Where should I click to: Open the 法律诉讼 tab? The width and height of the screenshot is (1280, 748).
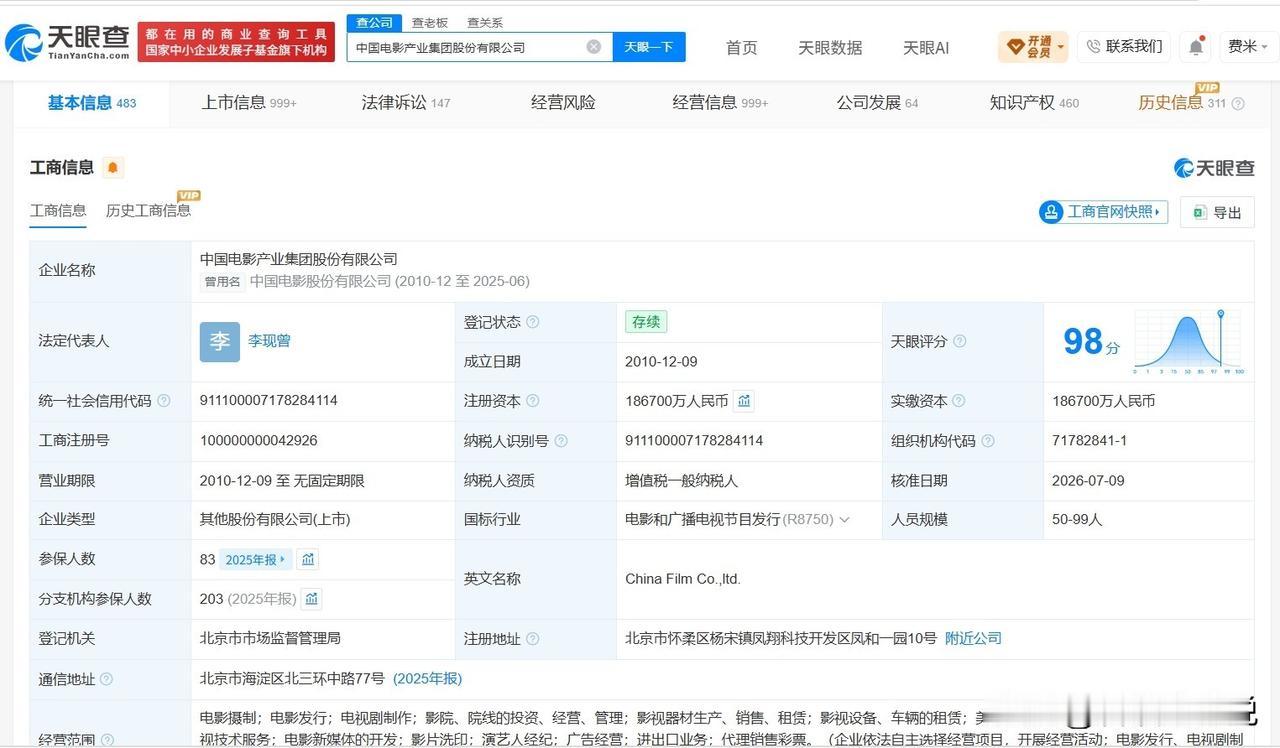pyautogui.click(x=406, y=103)
